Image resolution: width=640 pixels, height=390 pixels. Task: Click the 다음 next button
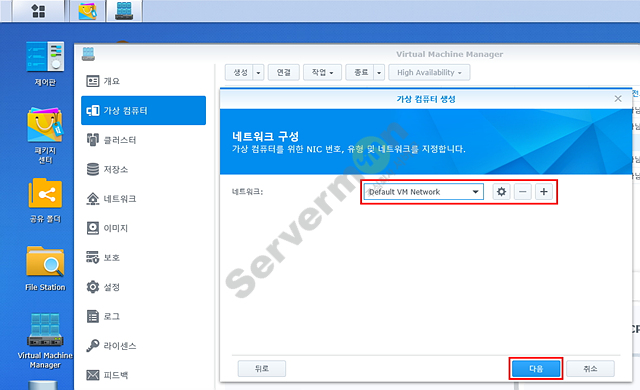[x=536, y=369]
